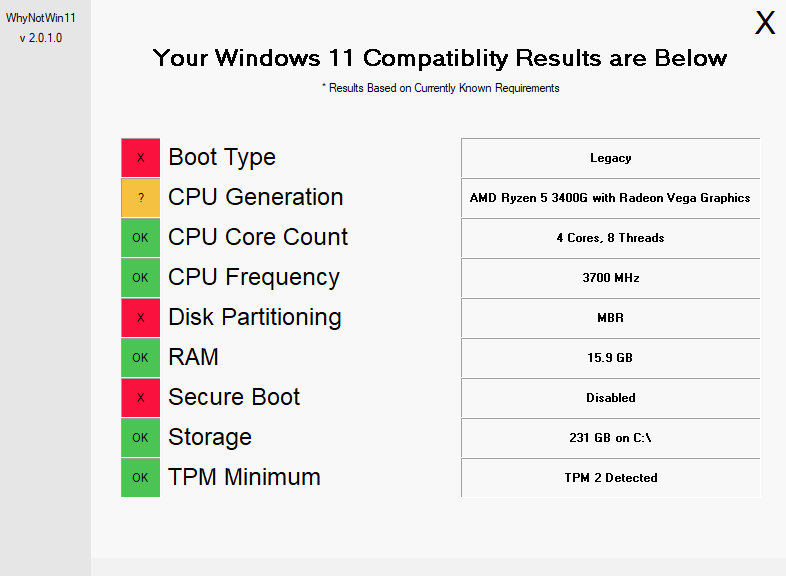This screenshot has height=576, width=786.
Task: Click the MBR disk partitioning result
Action: 611,318
